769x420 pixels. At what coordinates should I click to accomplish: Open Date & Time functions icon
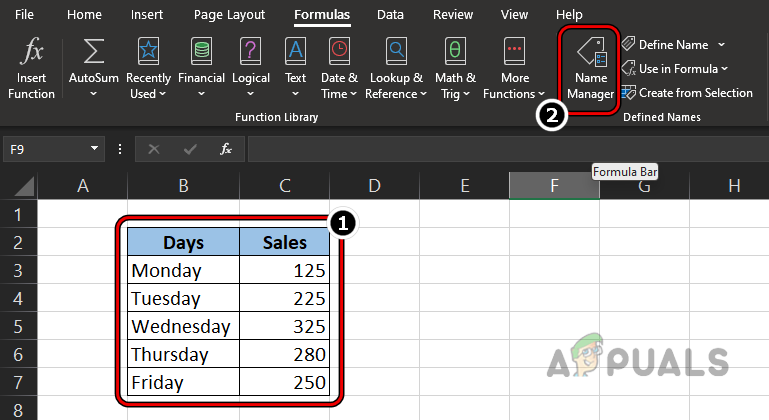[x=339, y=50]
